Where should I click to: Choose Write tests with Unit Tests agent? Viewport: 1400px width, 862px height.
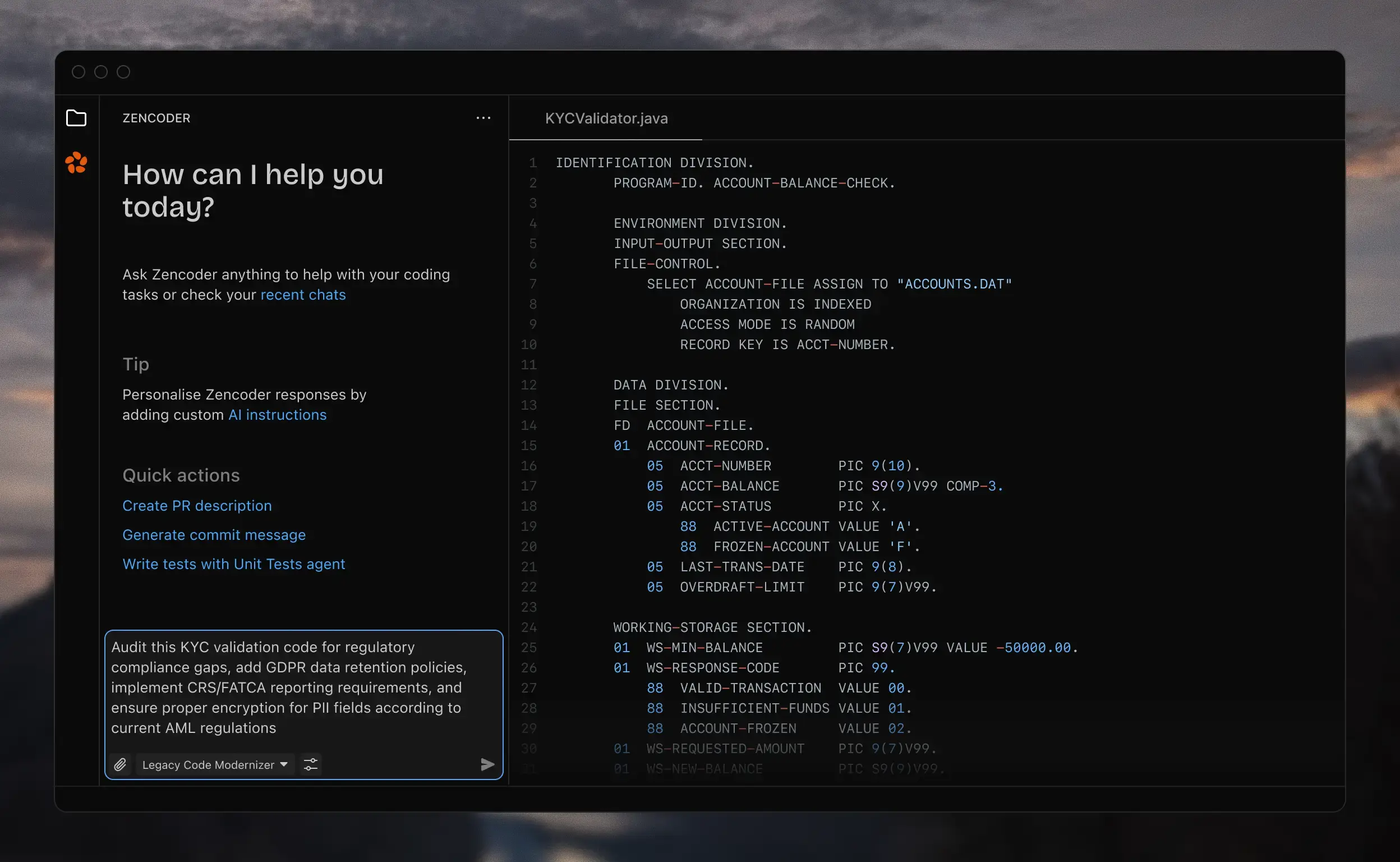click(234, 564)
